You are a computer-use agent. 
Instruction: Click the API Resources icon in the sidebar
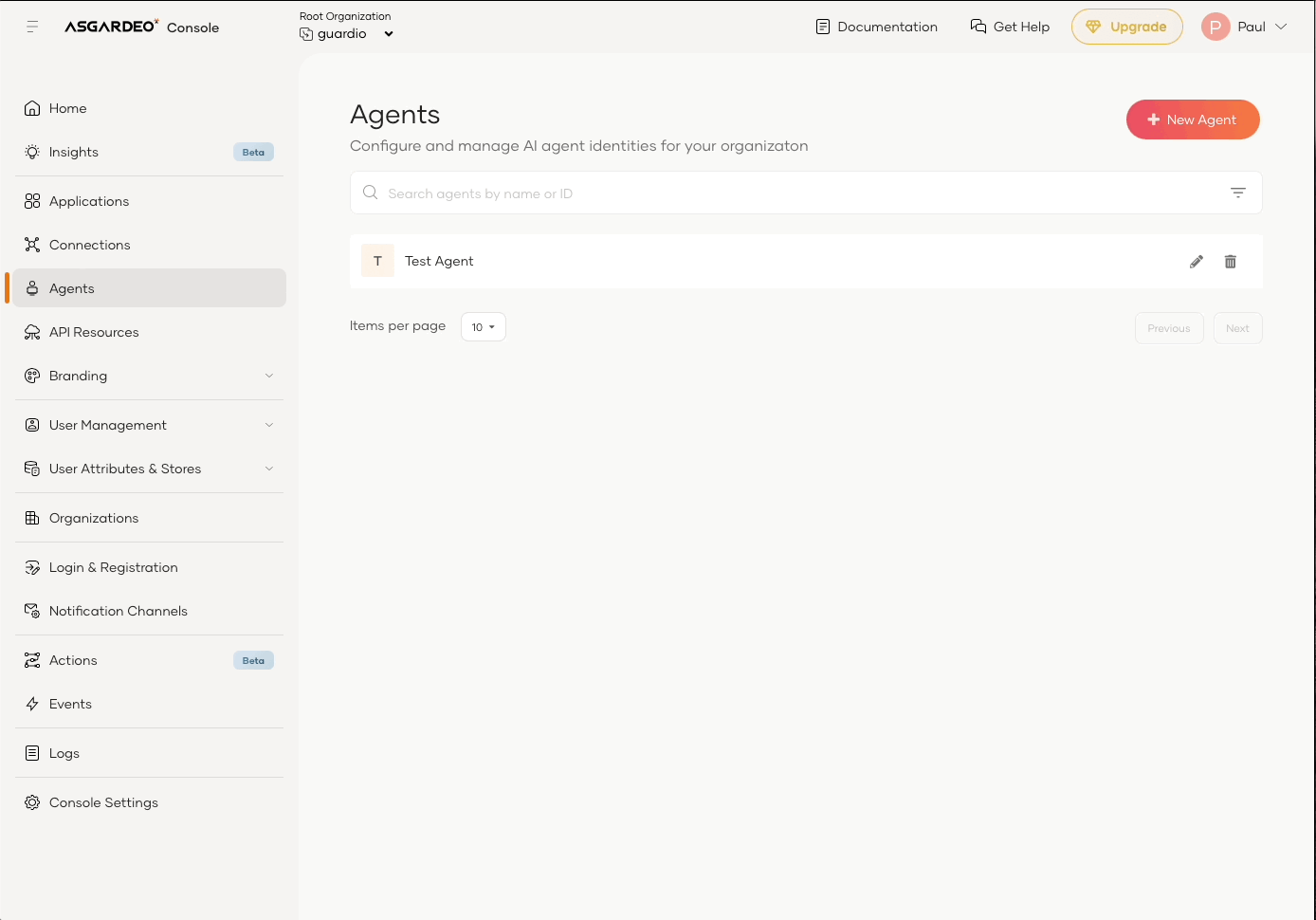[x=32, y=332]
